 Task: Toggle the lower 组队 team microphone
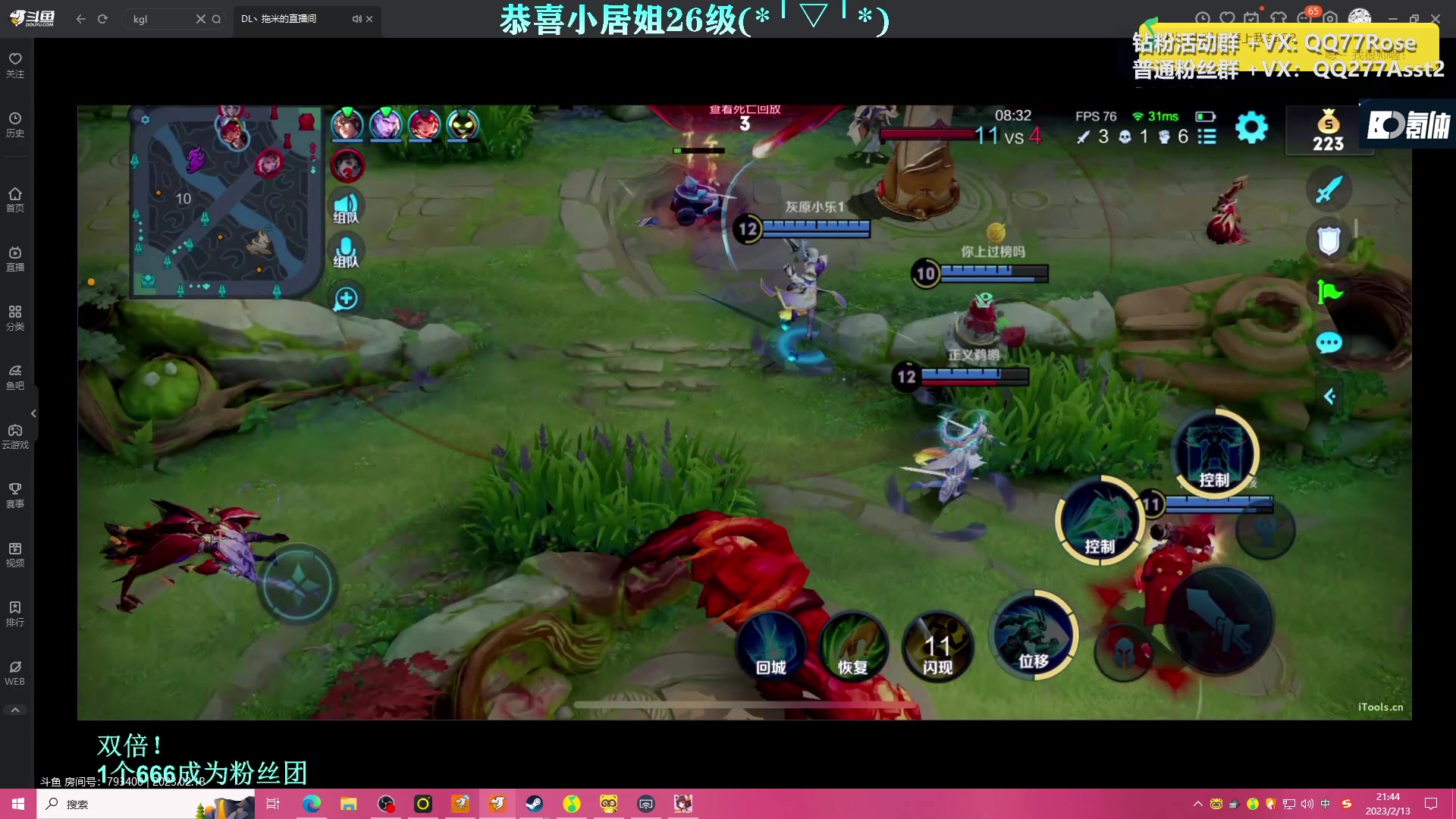(x=346, y=252)
